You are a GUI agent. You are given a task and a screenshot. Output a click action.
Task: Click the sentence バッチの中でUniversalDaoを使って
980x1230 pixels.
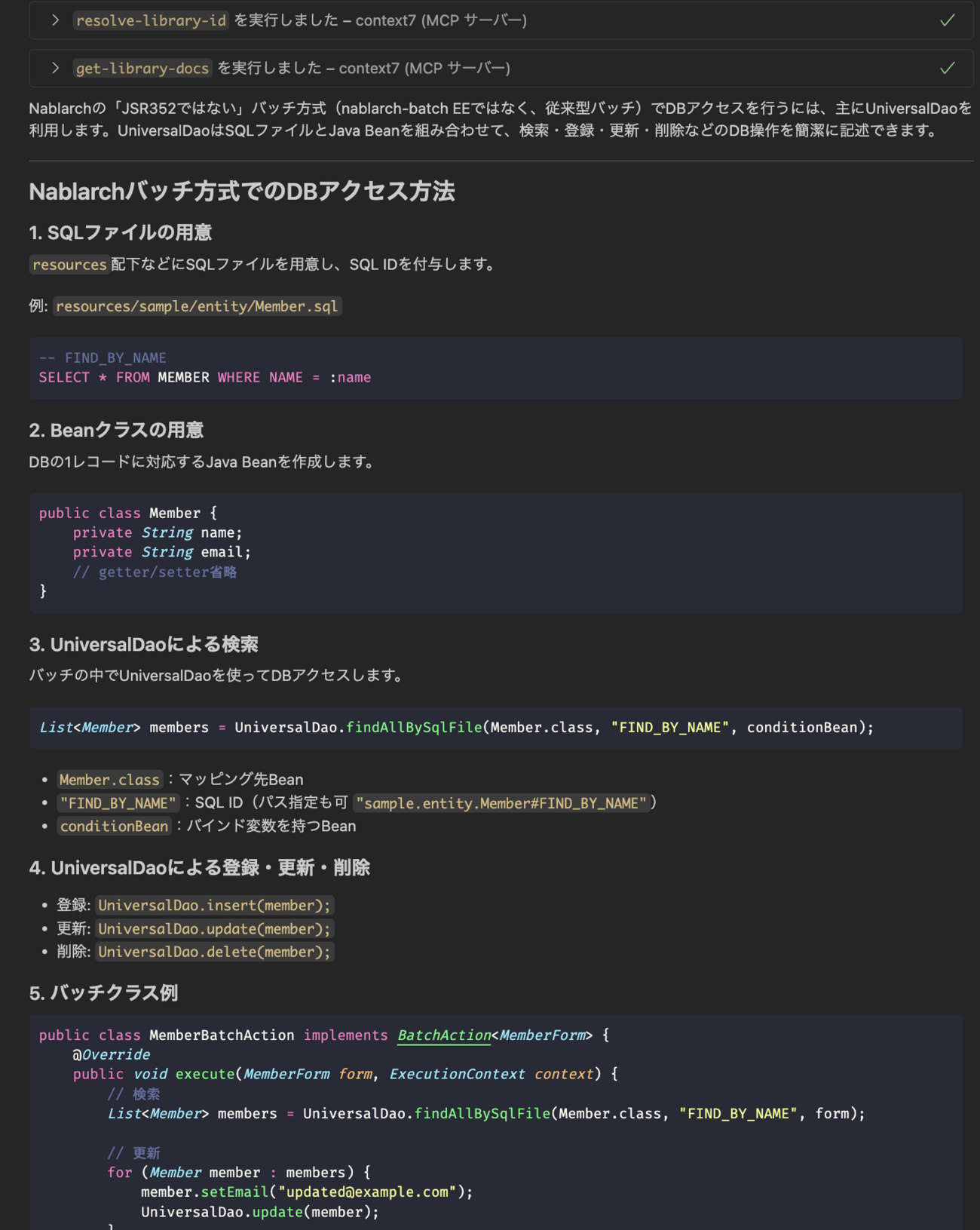[x=216, y=676]
